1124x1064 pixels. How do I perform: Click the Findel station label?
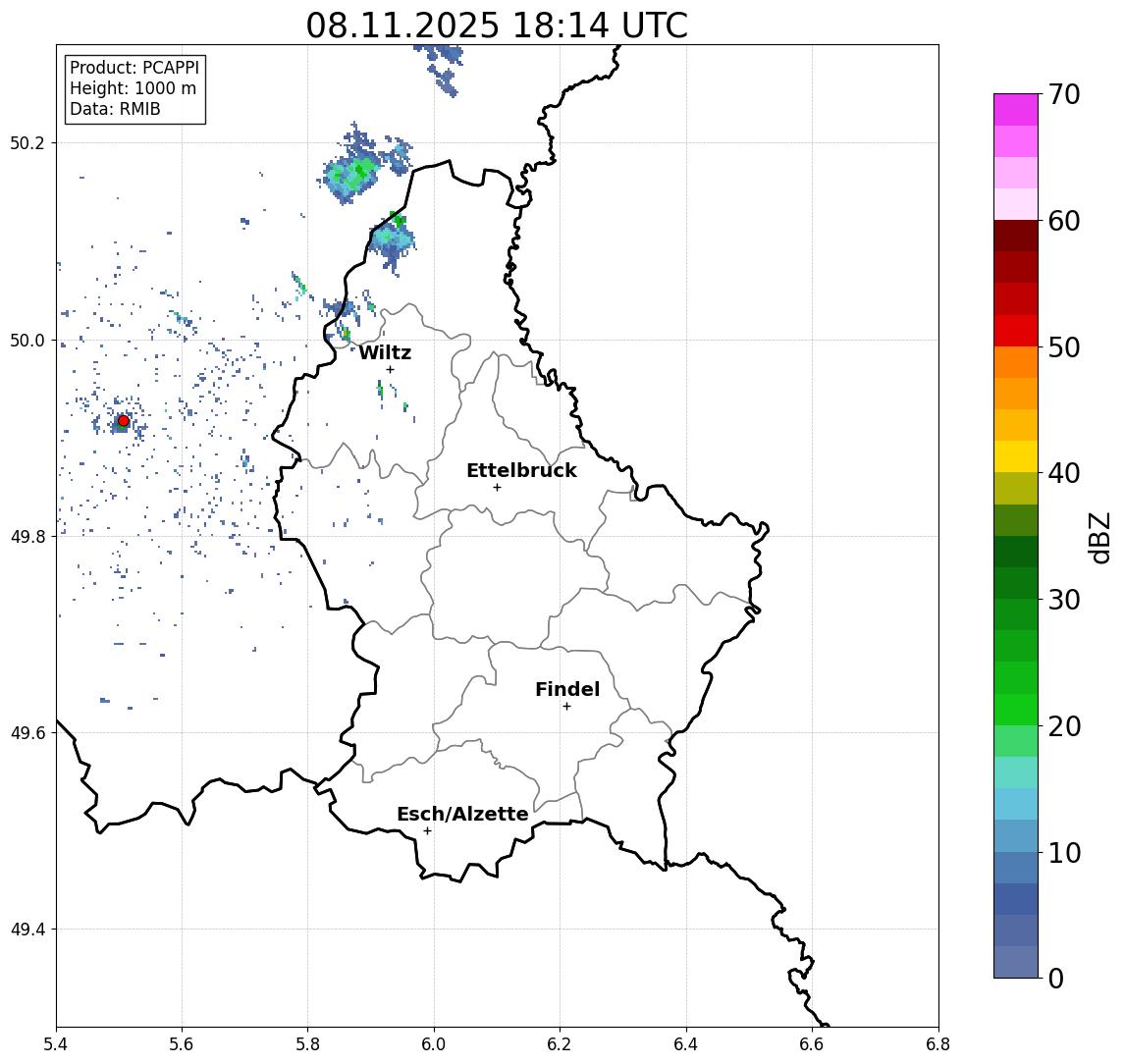click(567, 689)
